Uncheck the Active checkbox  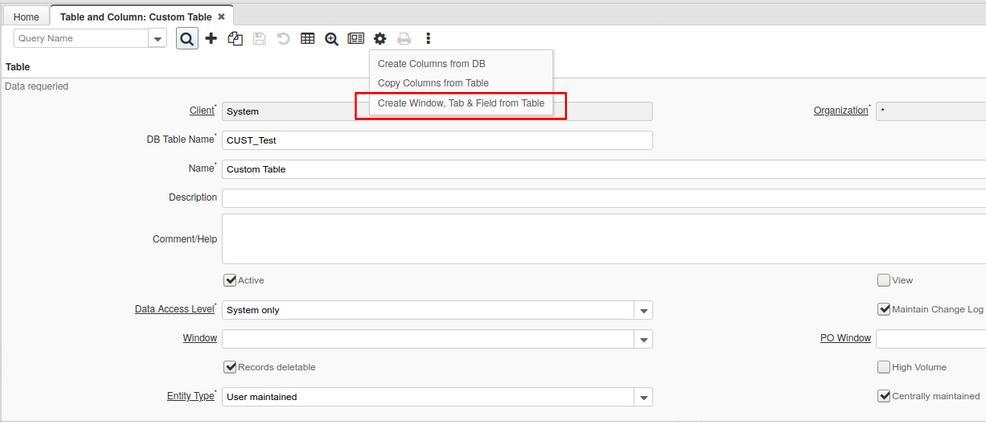tap(230, 280)
